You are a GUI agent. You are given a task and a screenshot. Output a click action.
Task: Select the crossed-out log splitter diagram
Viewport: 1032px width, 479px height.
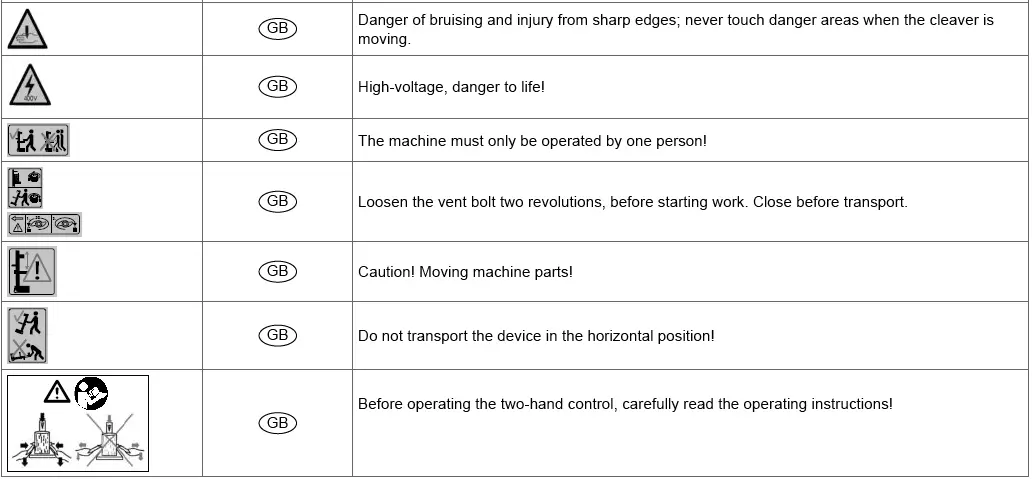point(113,441)
